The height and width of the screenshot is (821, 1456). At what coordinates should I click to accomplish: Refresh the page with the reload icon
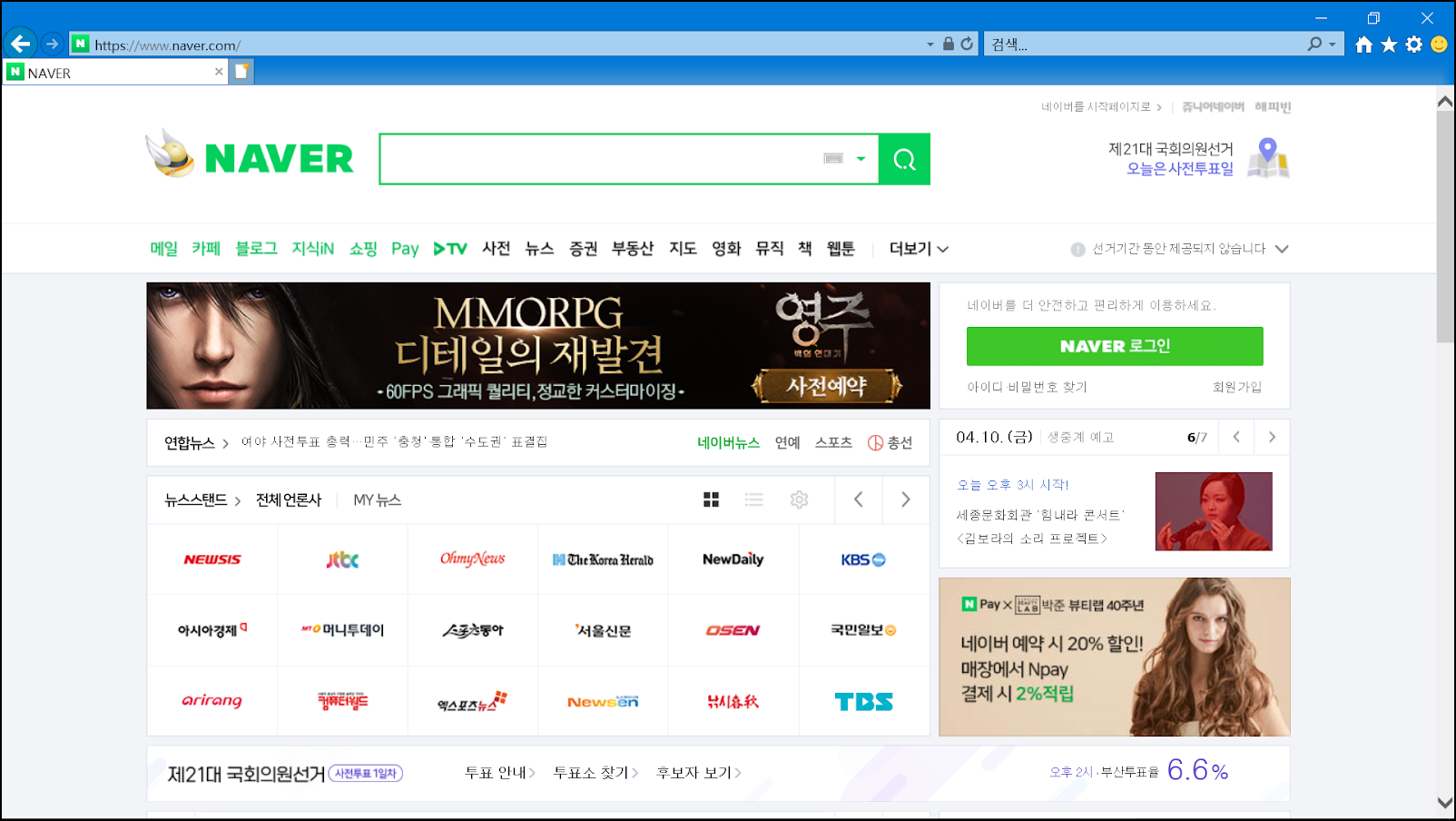(967, 44)
